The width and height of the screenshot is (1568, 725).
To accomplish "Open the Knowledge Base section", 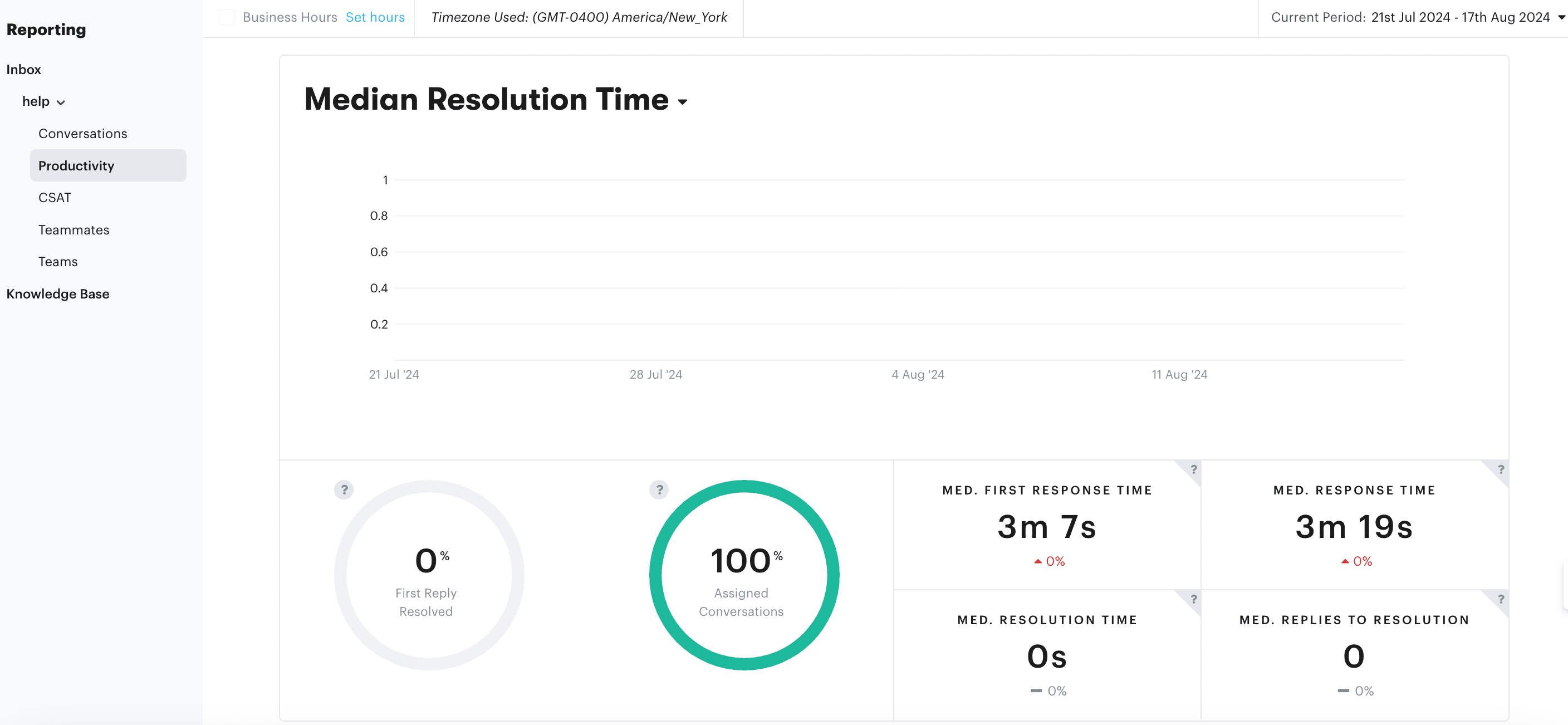I will (x=58, y=293).
